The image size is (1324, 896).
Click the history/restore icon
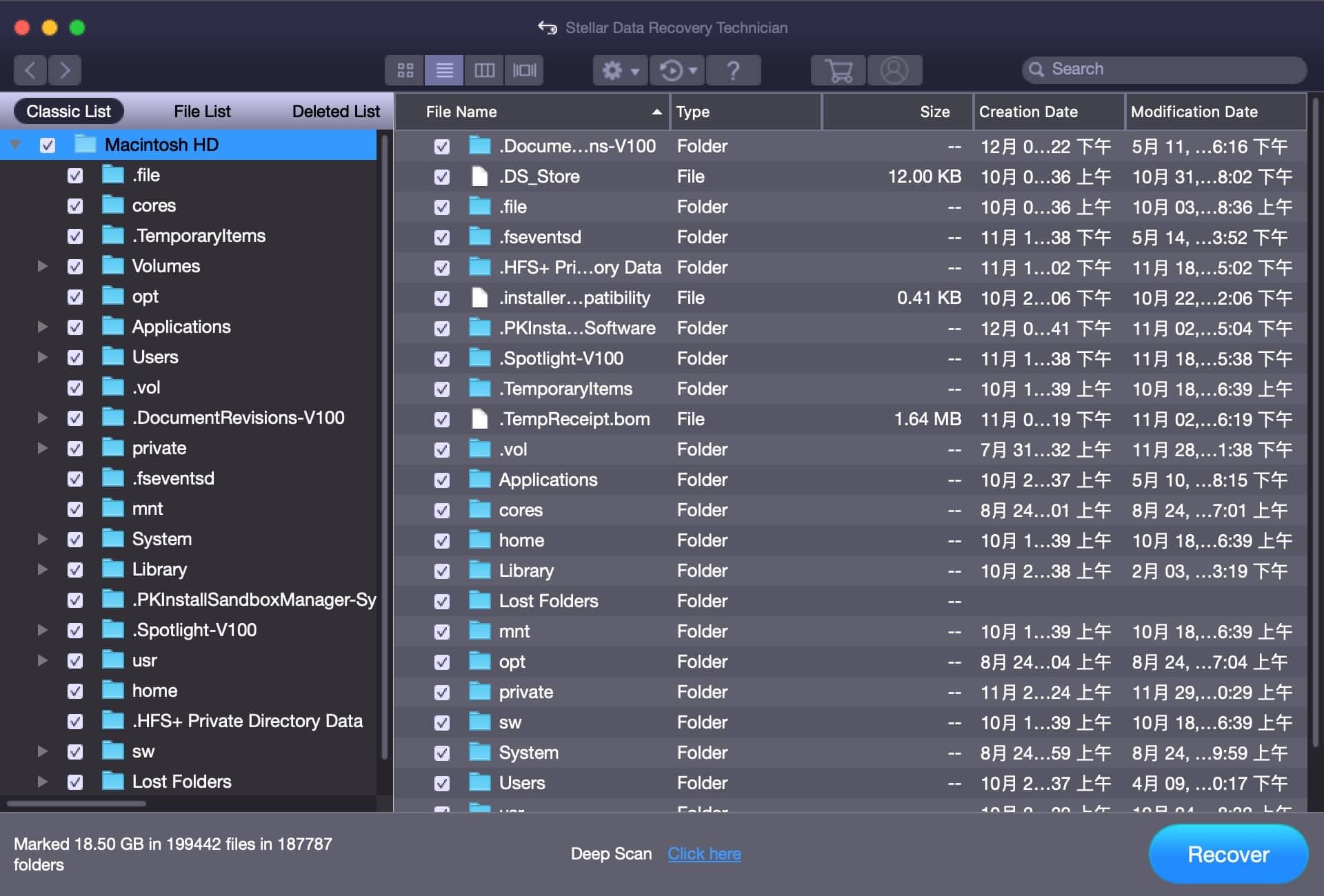point(677,68)
